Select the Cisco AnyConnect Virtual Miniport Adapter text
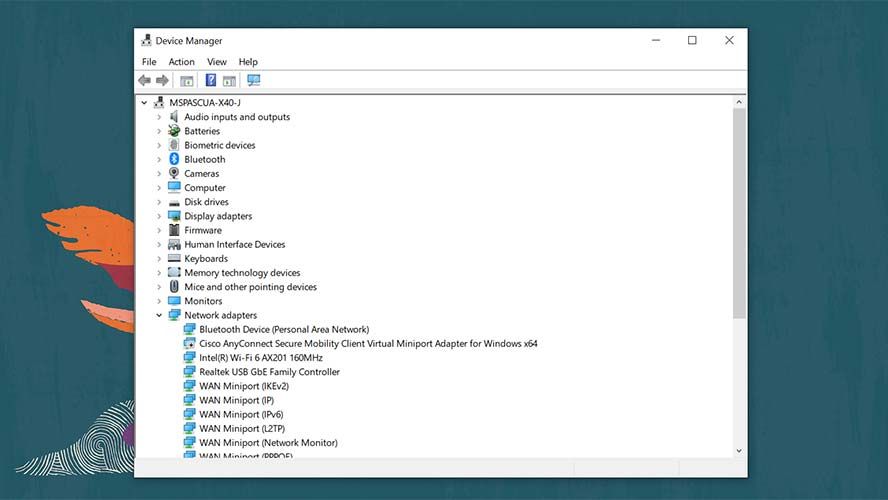This screenshot has width=888, height=500. click(x=368, y=343)
